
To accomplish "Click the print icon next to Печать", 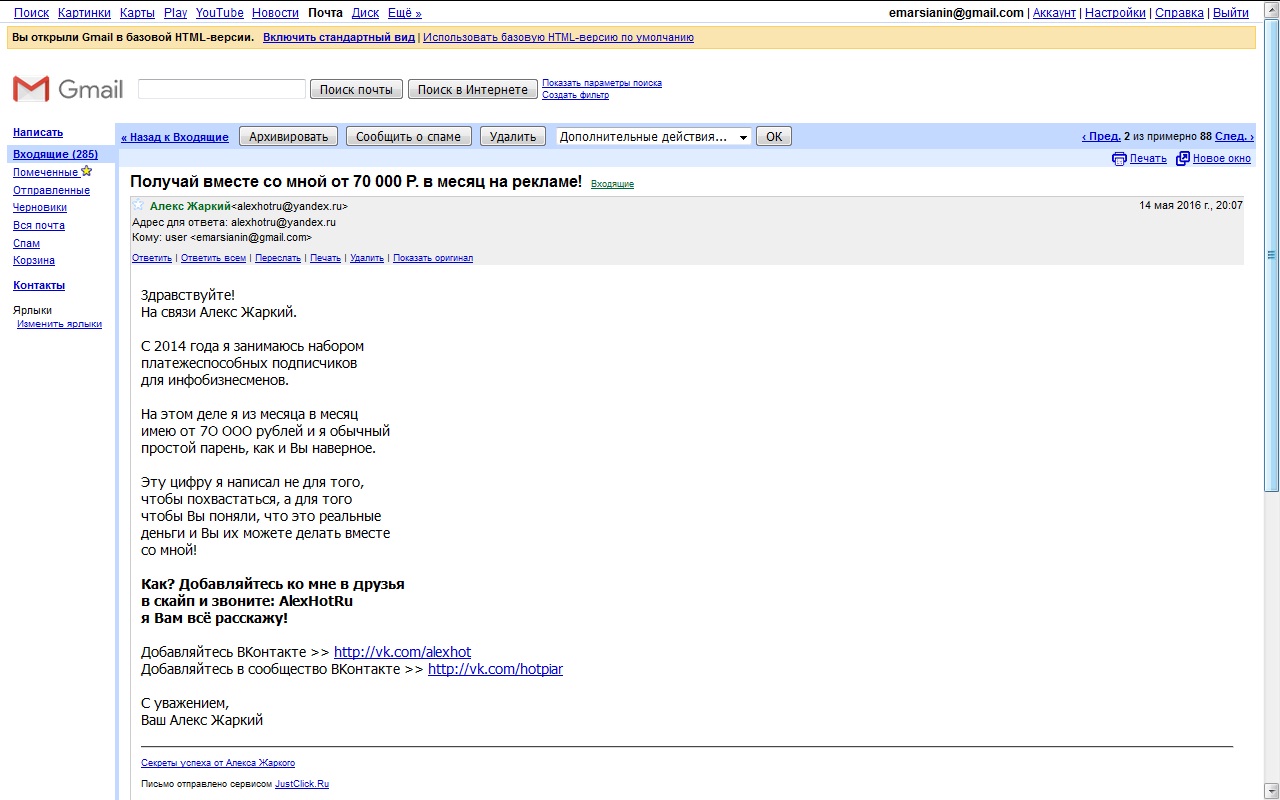I will [1119, 158].
